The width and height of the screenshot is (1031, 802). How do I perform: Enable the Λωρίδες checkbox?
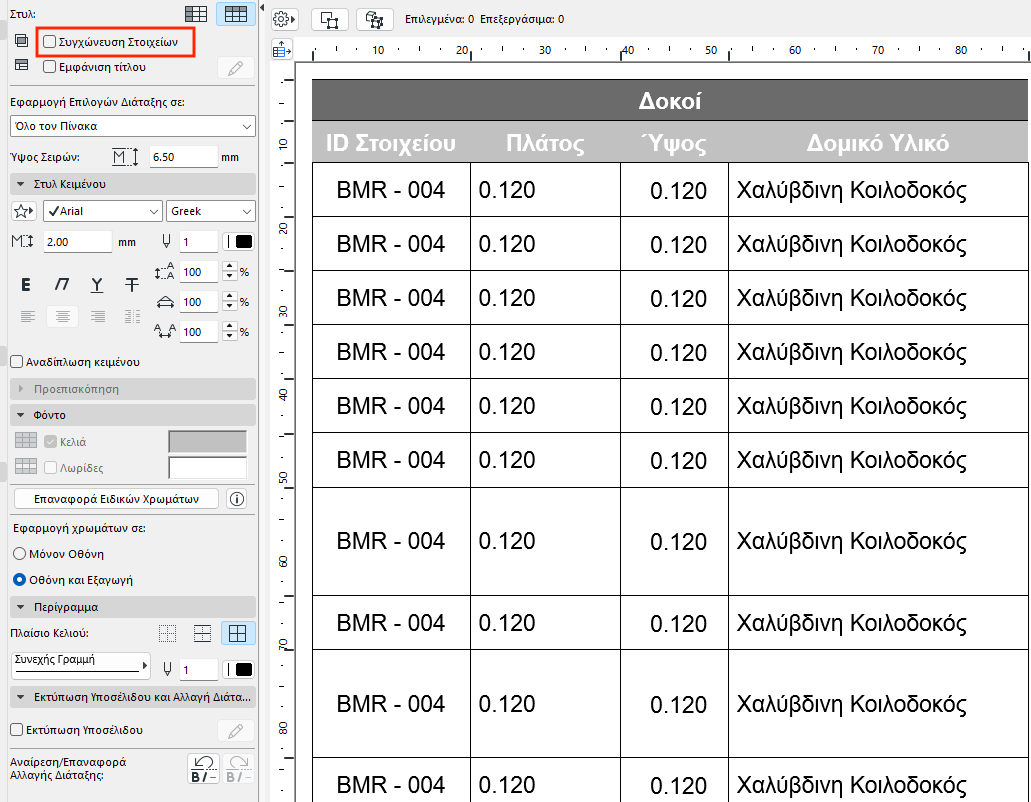coord(51,468)
